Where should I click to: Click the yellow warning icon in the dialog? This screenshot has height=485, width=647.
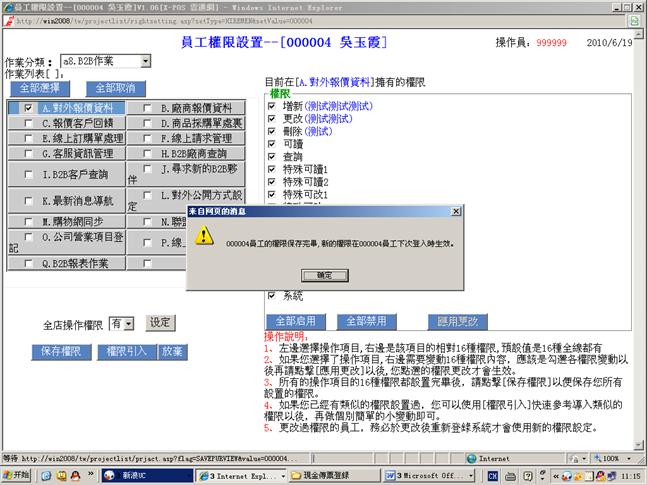(x=204, y=236)
